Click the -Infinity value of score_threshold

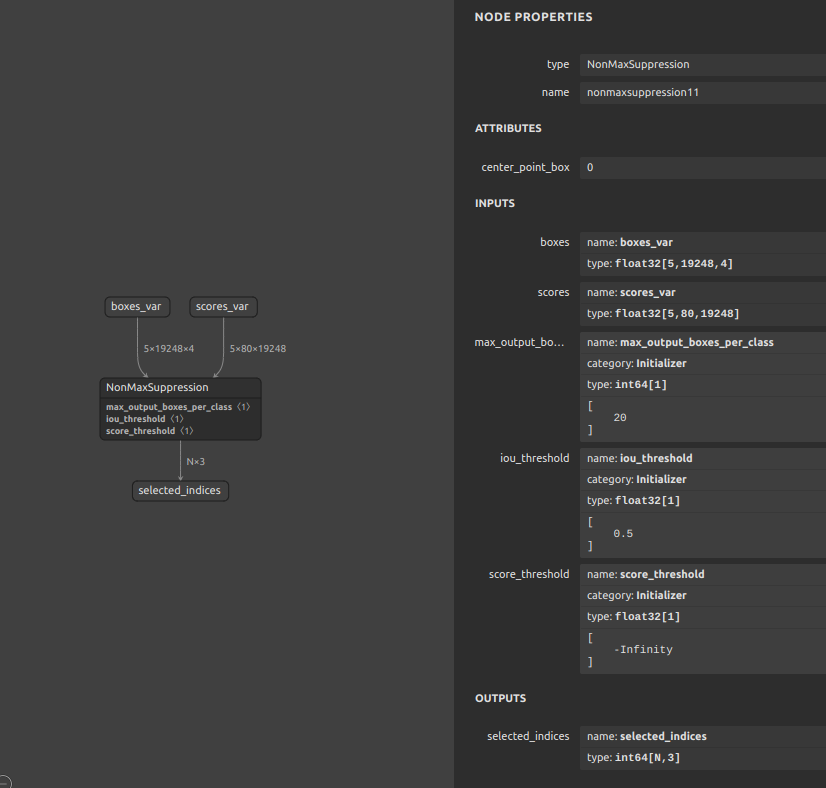pos(643,649)
